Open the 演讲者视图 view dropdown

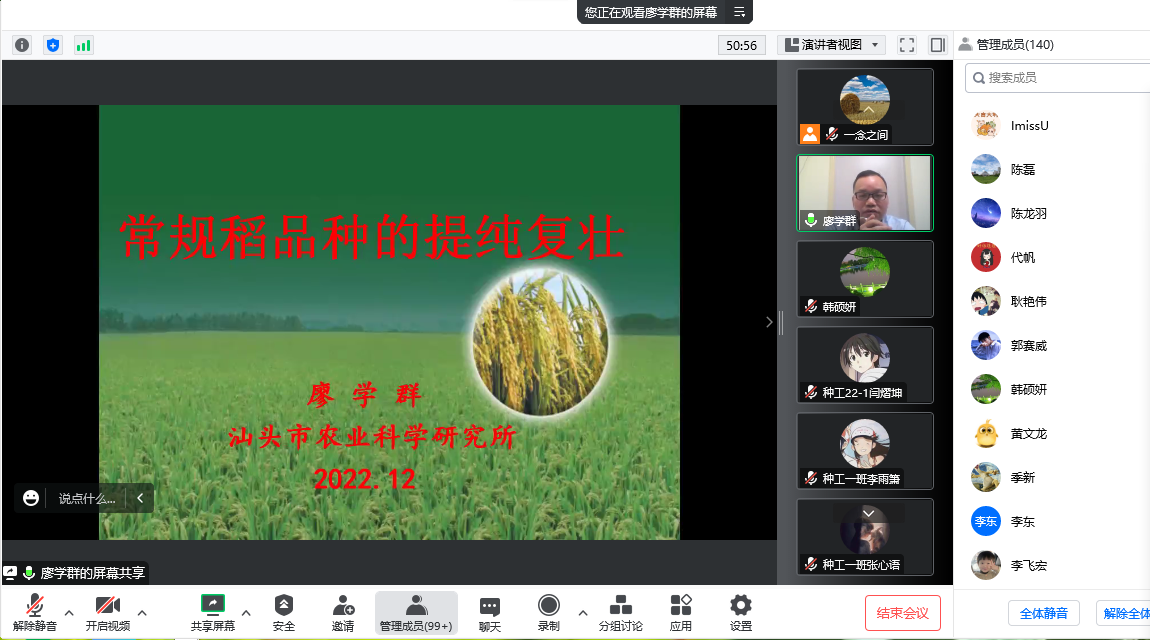(x=832, y=45)
